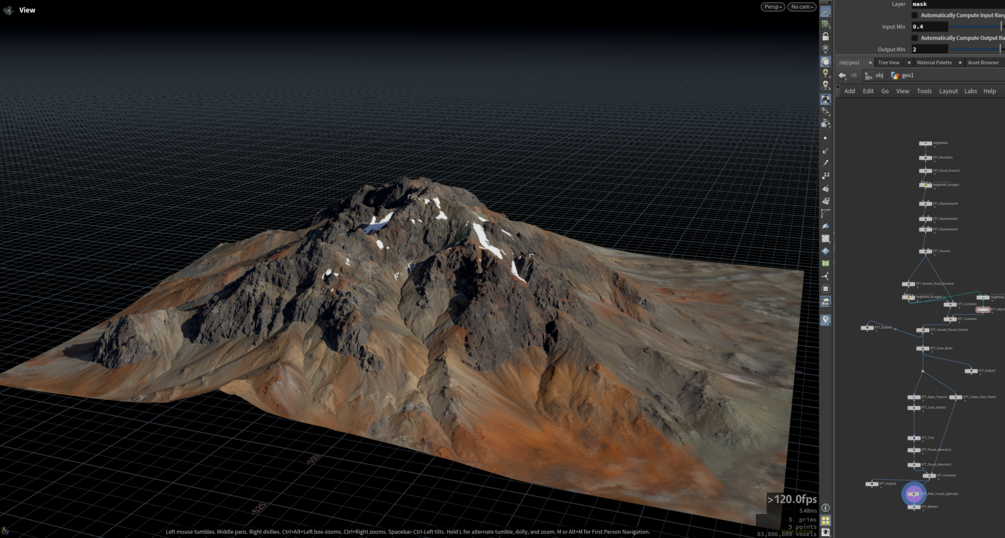
Task: Open the Layout menu
Action: point(948,91)
